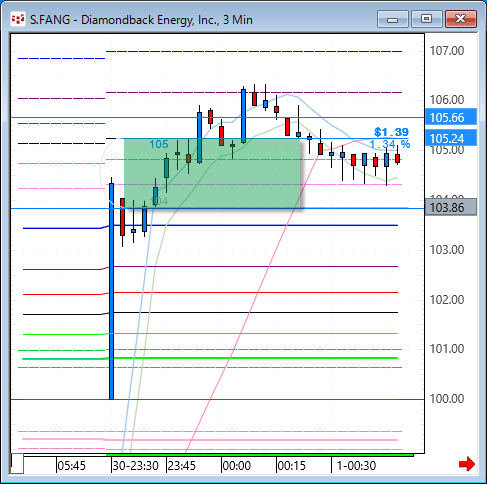Click the 101.00 price axis label

447,349
